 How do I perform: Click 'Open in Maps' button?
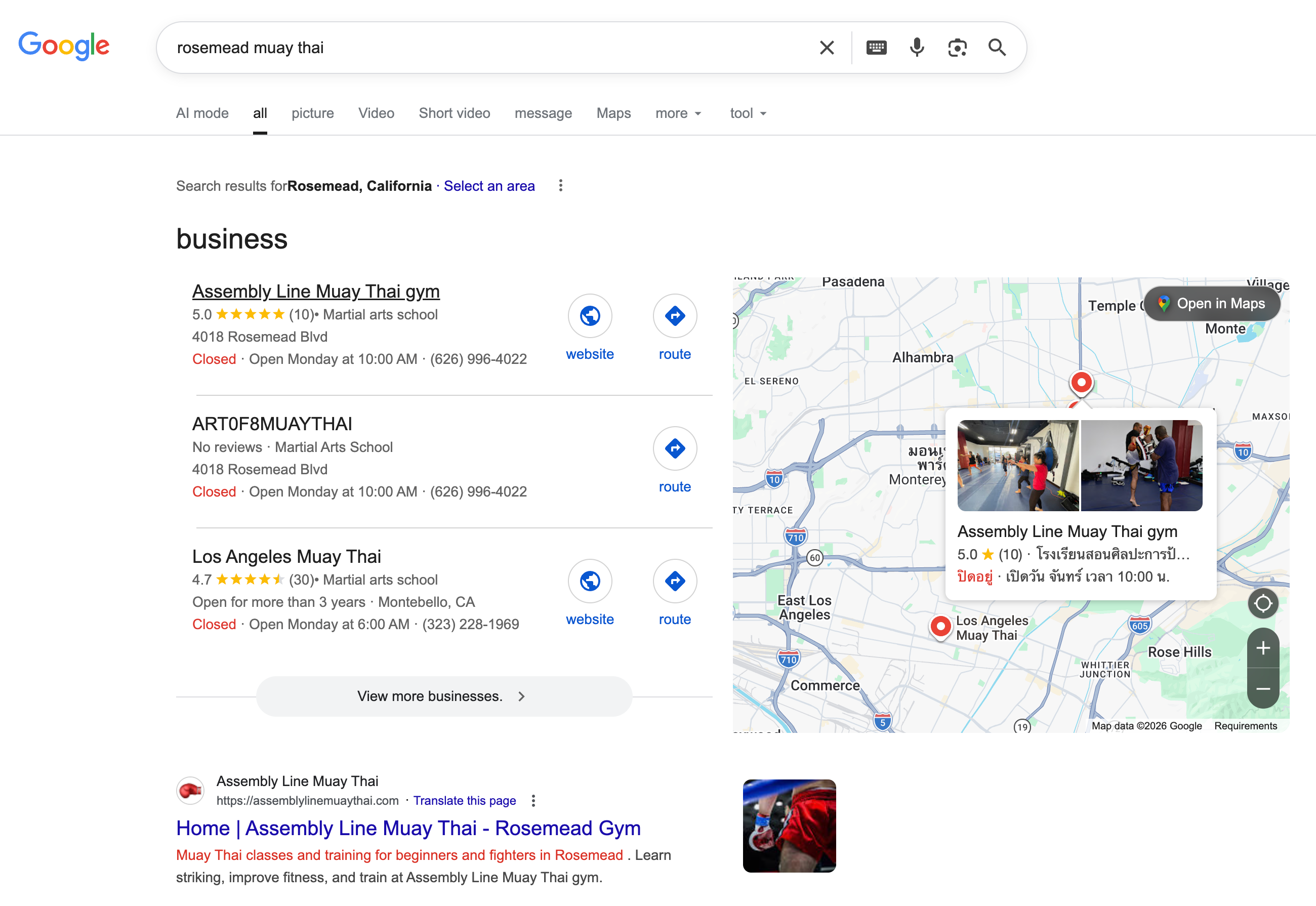click(1212, 303)
